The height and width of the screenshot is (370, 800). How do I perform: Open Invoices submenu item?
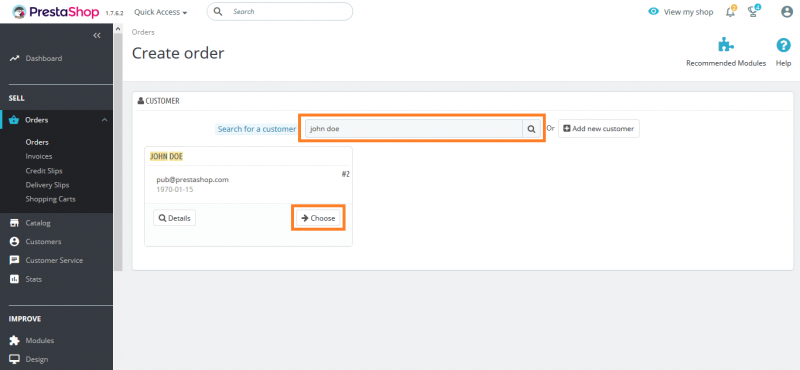pyautogui.click(x=39, y=156)
